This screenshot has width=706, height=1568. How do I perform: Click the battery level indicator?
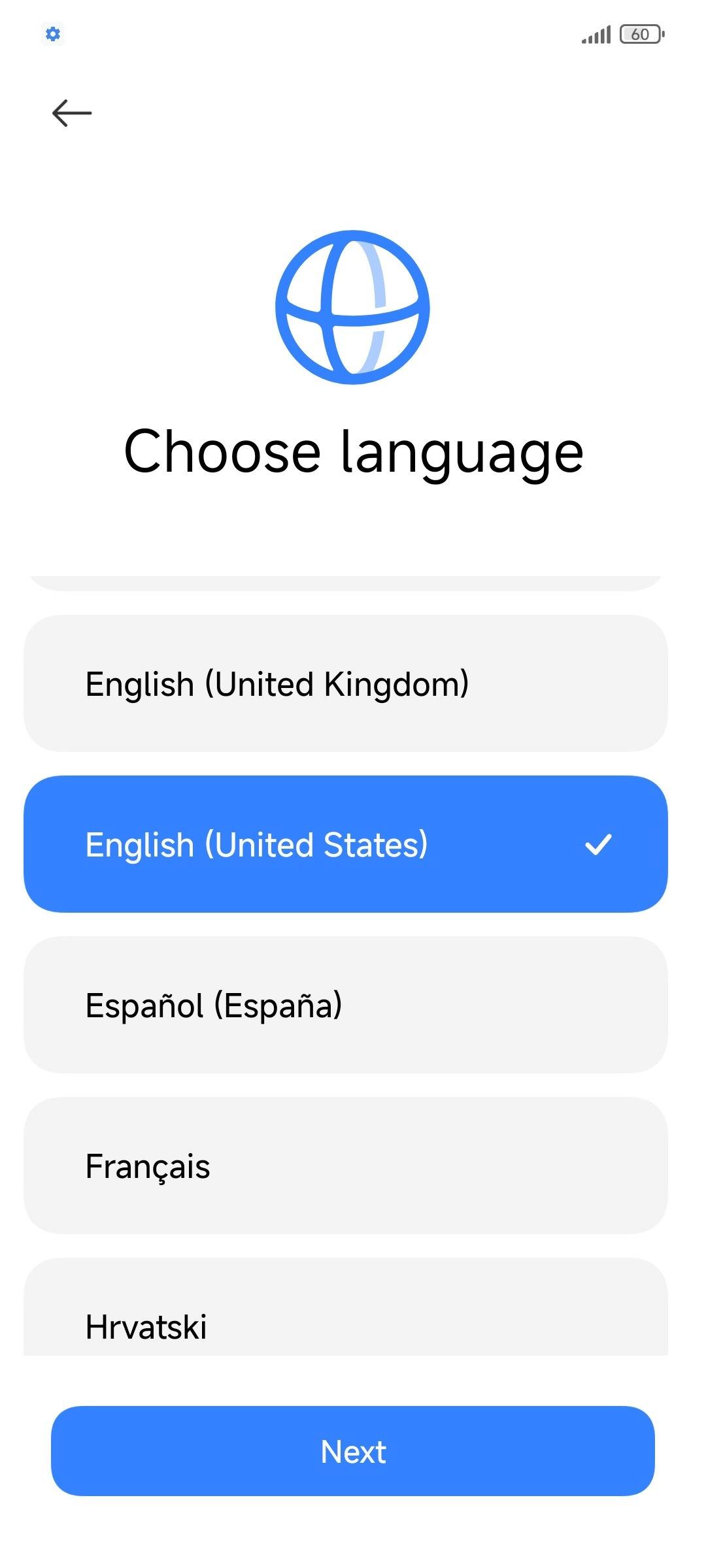coord(642,34)
